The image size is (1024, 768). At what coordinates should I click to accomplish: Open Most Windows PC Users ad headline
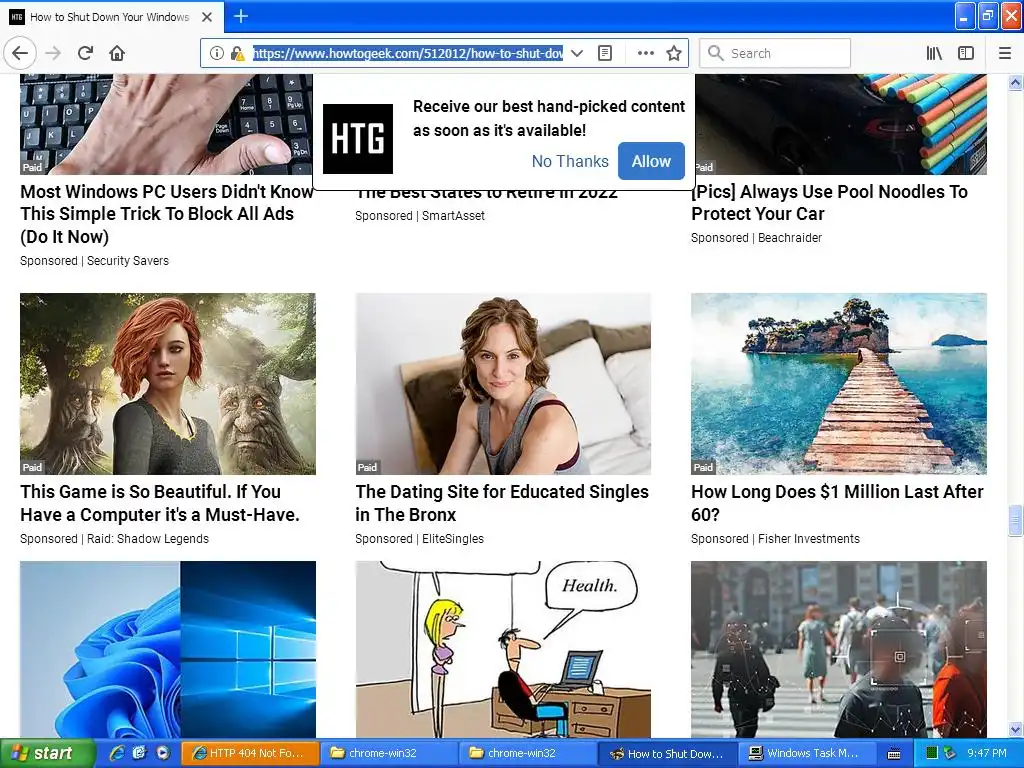[x=167, y=214]
